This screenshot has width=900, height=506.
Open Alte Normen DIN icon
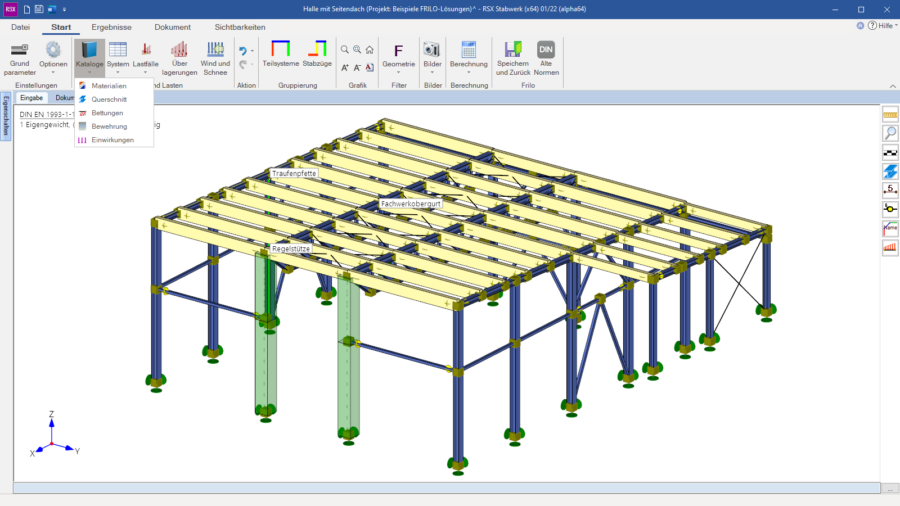pos(546,58)
